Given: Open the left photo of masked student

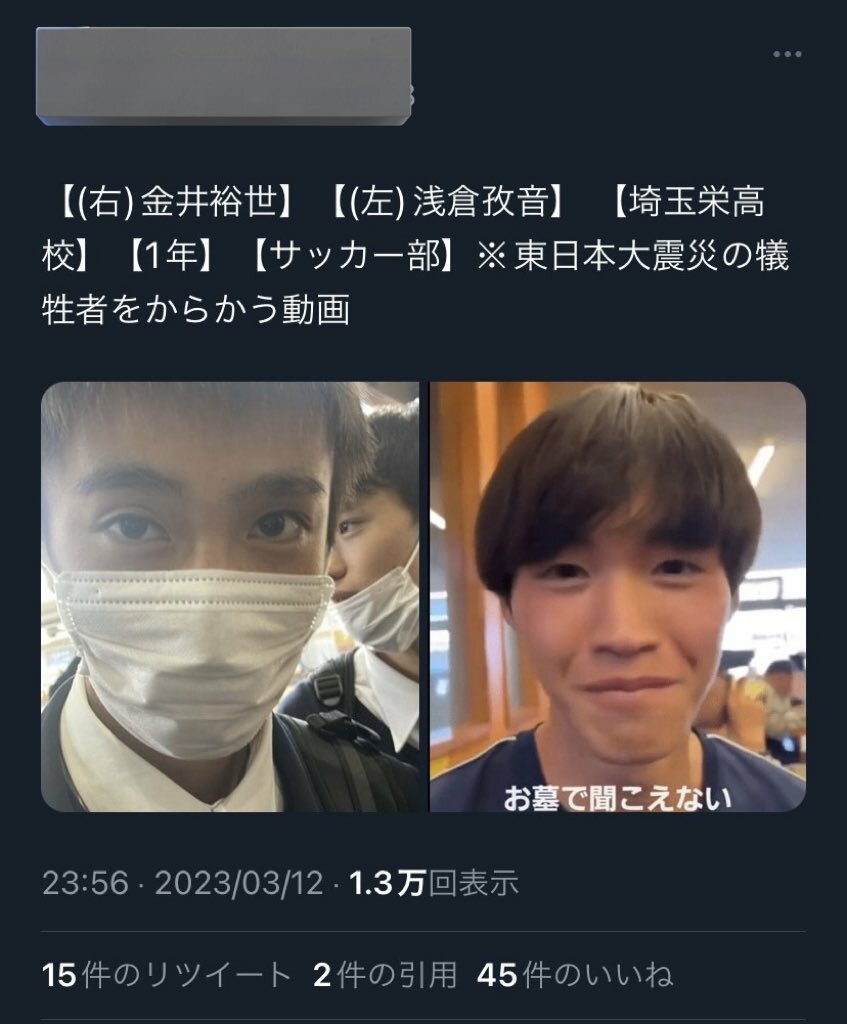Looking at the screenshot, I should coord(230,597).
